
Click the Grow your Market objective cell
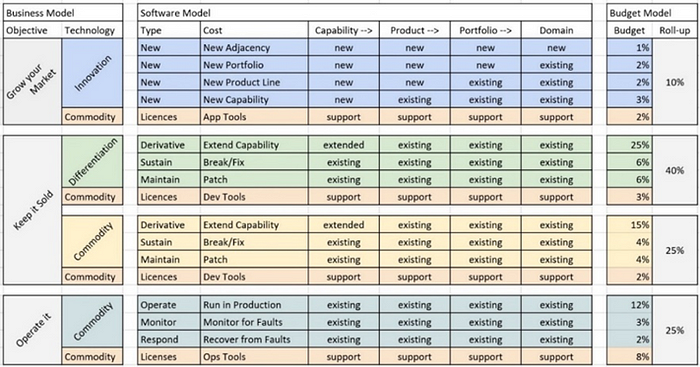coord(32,82)
